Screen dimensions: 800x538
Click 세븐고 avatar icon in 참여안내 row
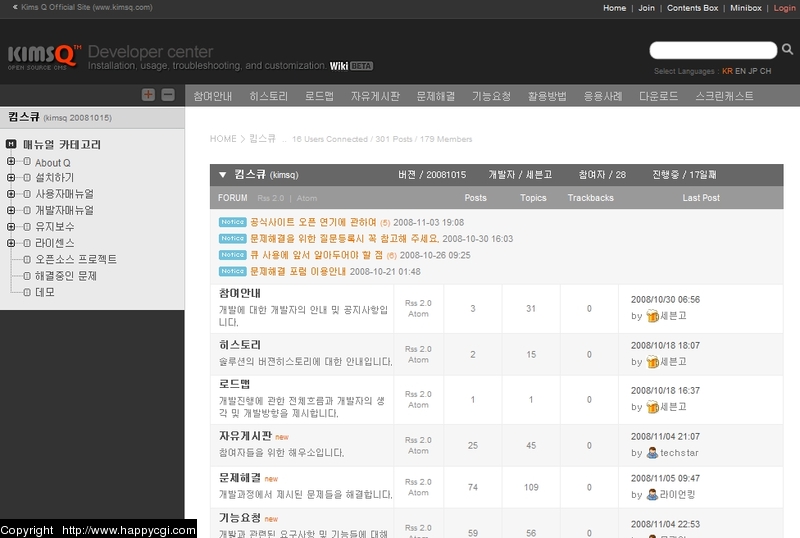click(x=653, y=316)
